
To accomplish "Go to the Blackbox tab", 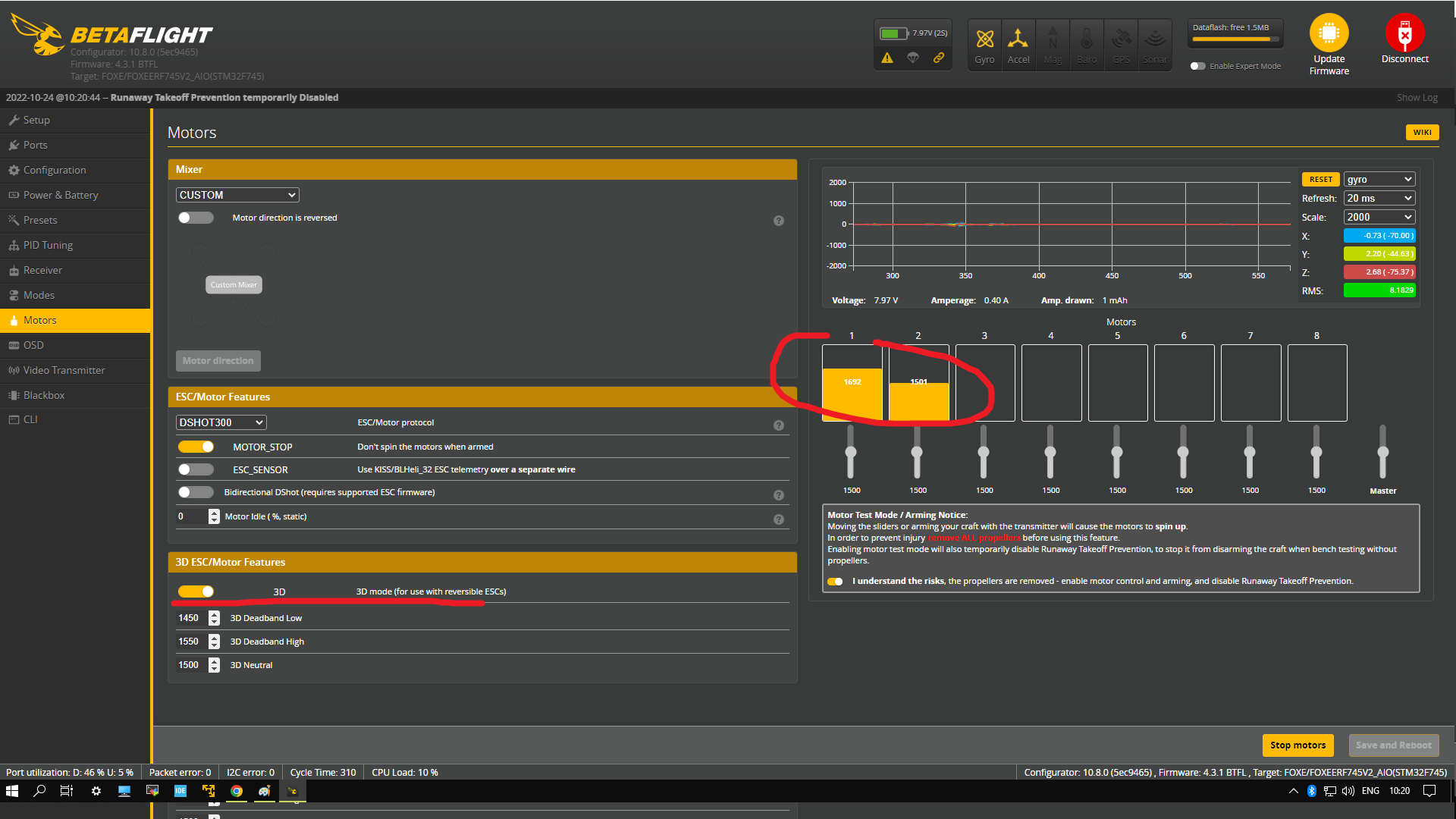I will pos(44,395).
